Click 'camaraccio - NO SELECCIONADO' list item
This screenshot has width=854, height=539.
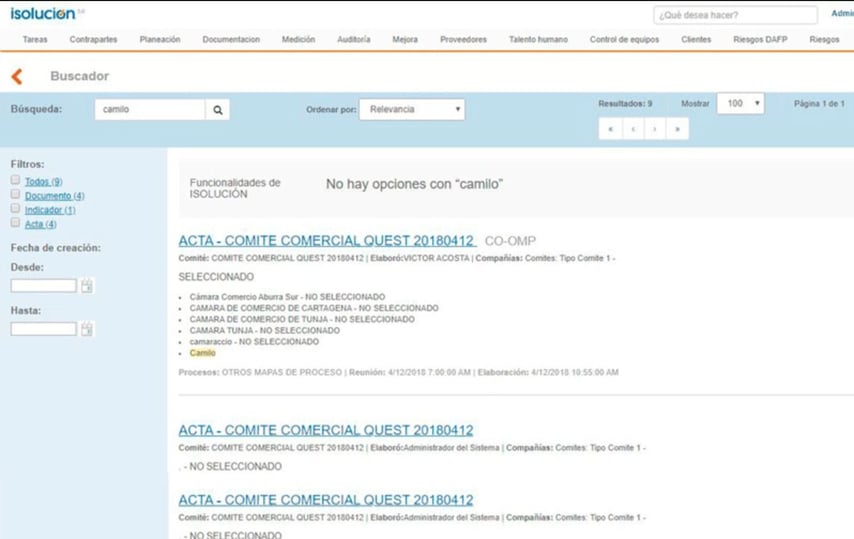(x=254, y=341)
